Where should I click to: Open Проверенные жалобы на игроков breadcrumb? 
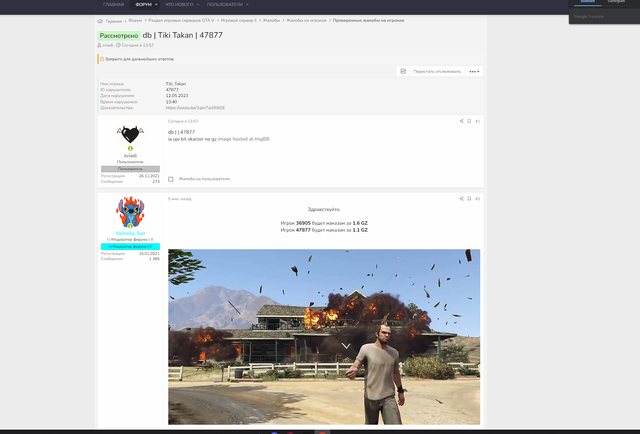[x=368, y=20]
